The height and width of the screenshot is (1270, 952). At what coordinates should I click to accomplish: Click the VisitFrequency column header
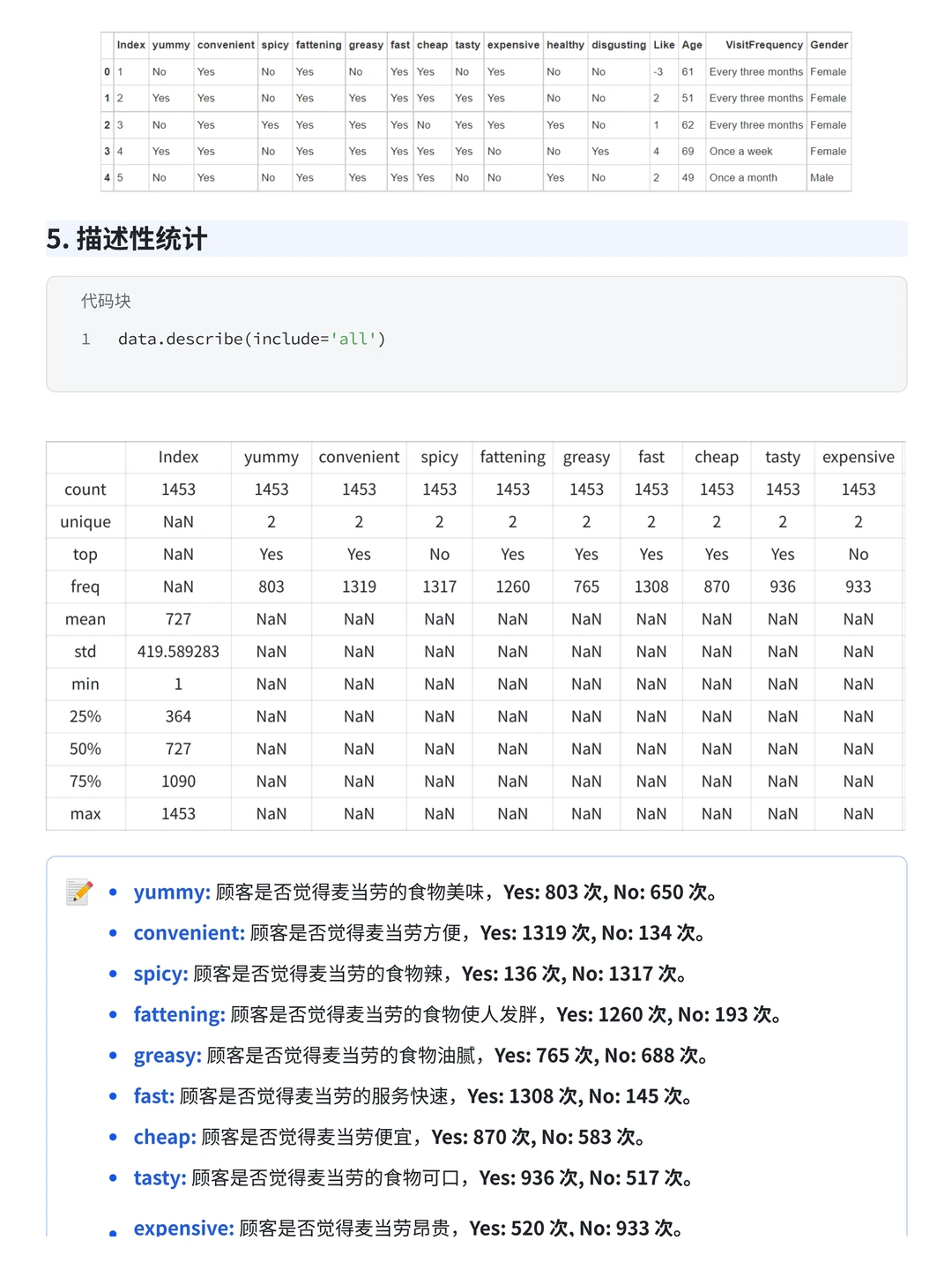coord(755,45)
